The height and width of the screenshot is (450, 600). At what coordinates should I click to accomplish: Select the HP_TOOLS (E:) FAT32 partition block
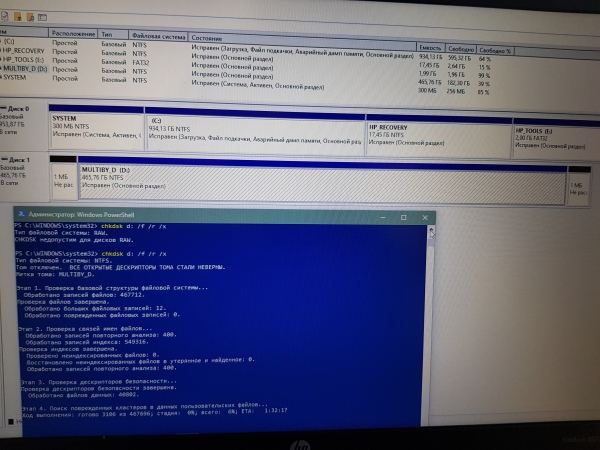pyautogui.click(x=550, y=130)
